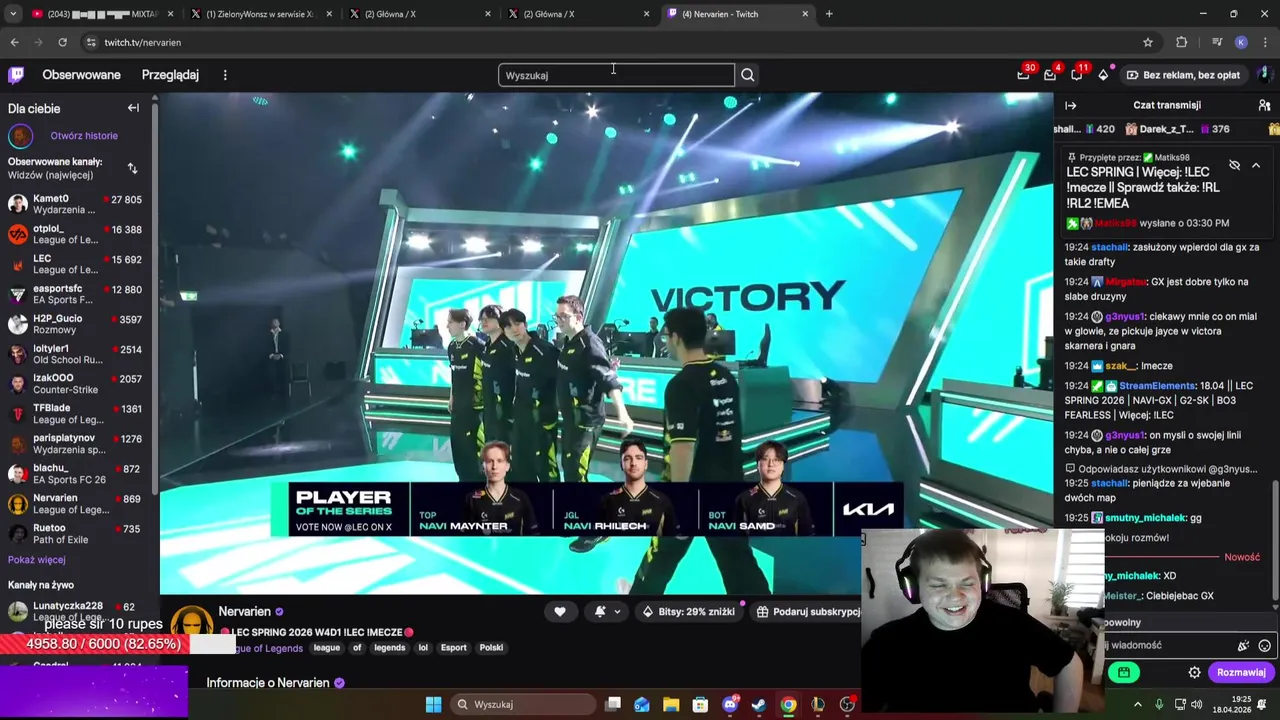
Task: Open File Explorer from the taskbar
Action: [671, 704]
